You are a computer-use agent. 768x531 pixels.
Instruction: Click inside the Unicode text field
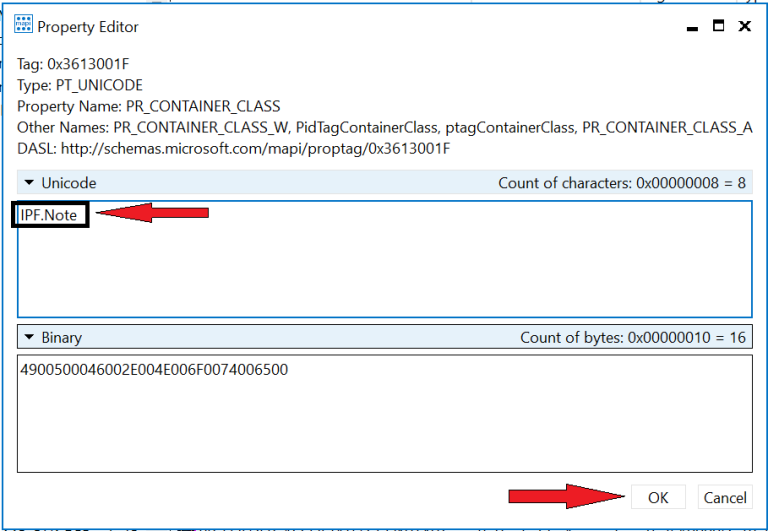click(384, 259)
